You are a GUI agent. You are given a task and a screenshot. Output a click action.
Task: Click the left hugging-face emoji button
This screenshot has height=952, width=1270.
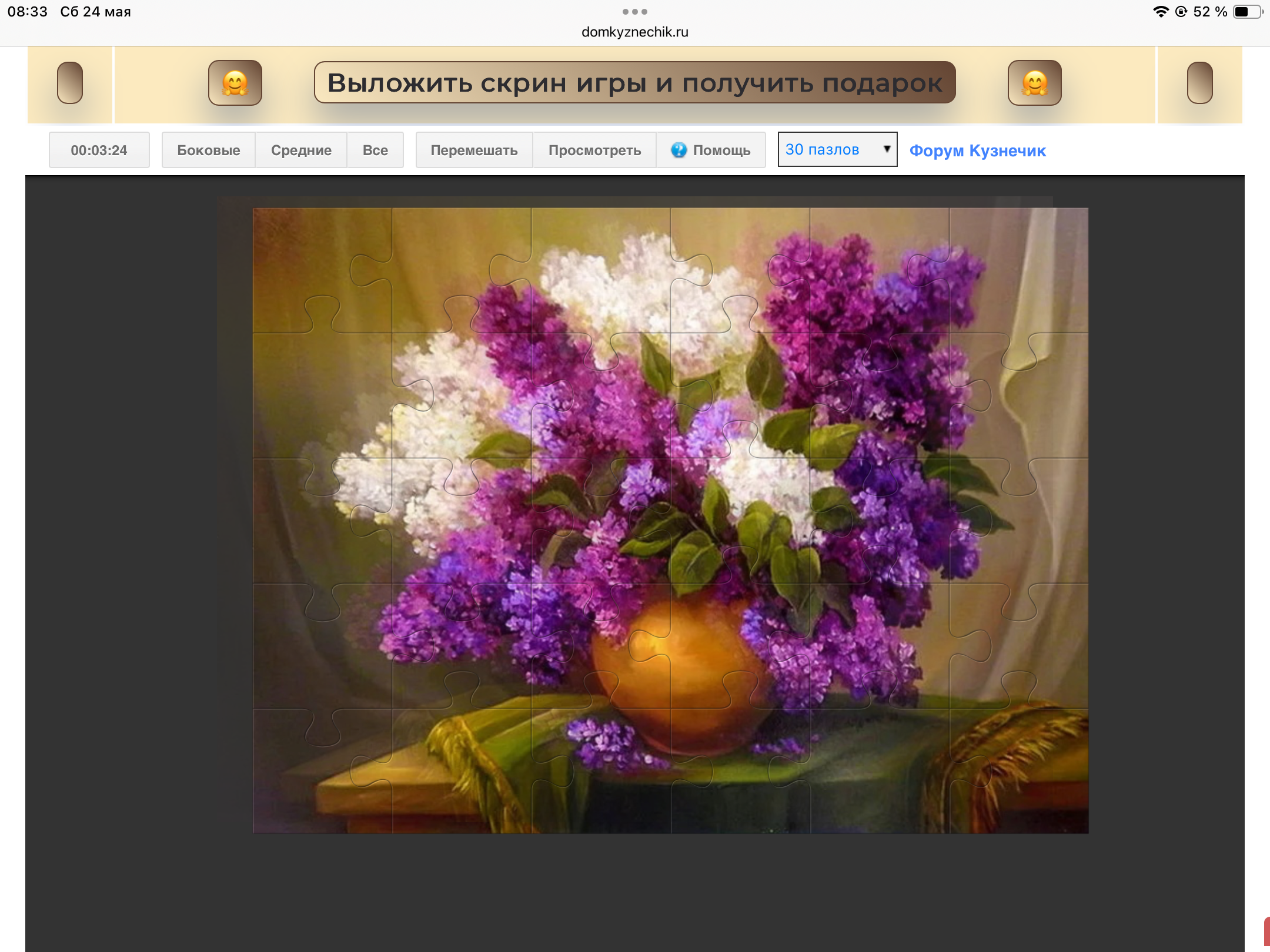(x=235, y=83)
